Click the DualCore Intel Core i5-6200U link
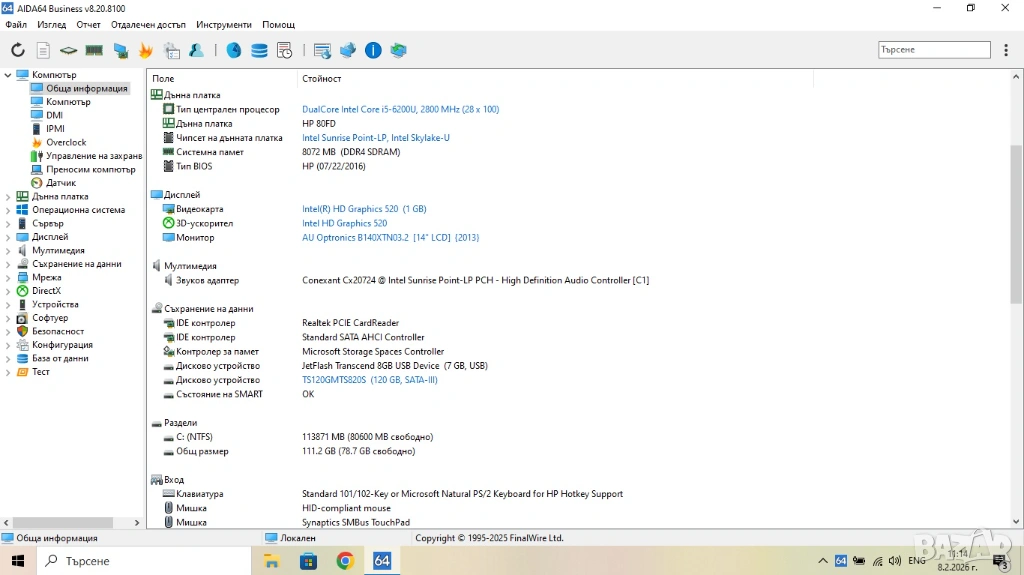 tap(400, 109)
